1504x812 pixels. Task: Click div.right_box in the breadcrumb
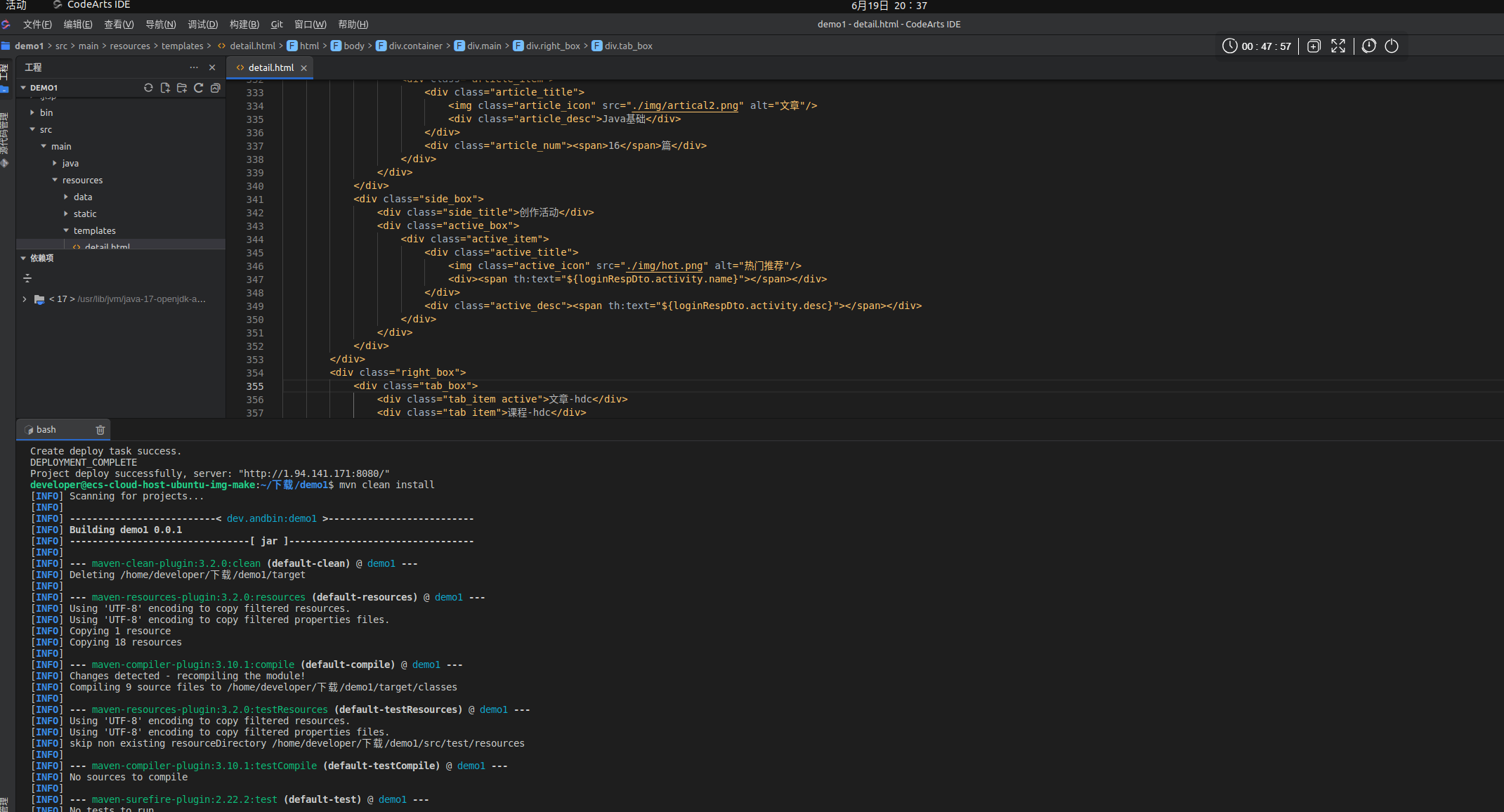[x=552, y=46]
